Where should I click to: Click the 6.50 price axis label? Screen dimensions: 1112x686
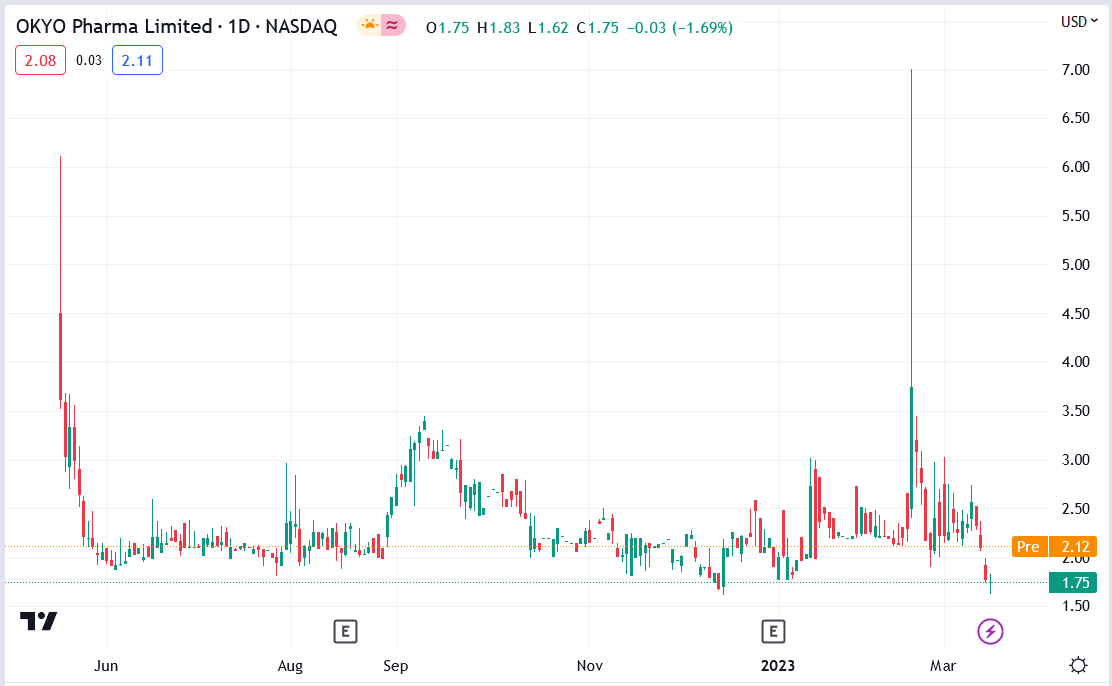[x=1075, y=118]
